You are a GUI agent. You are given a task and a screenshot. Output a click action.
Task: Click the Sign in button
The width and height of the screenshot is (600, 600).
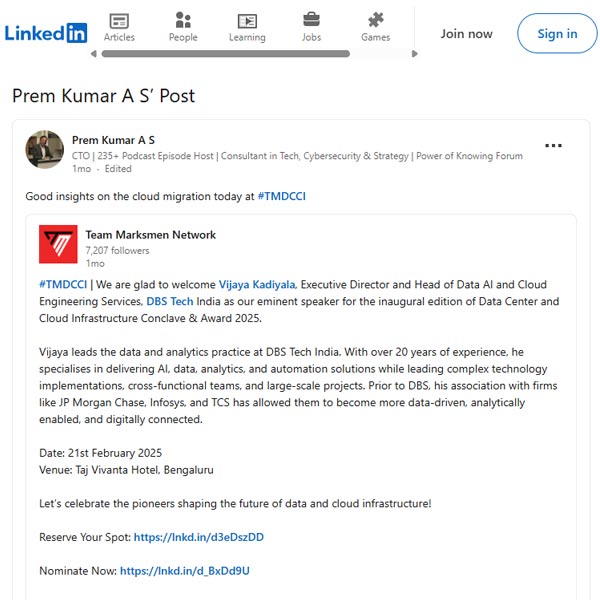(557, 33)
